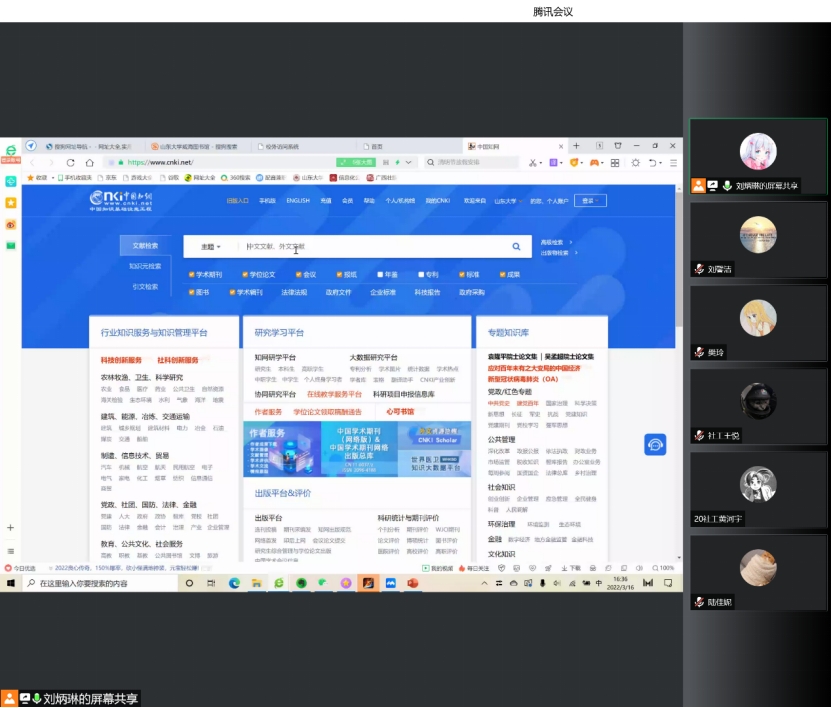Expand the 山东大学 institution dropdown
The image size is (831, 708).
point(506,201)
